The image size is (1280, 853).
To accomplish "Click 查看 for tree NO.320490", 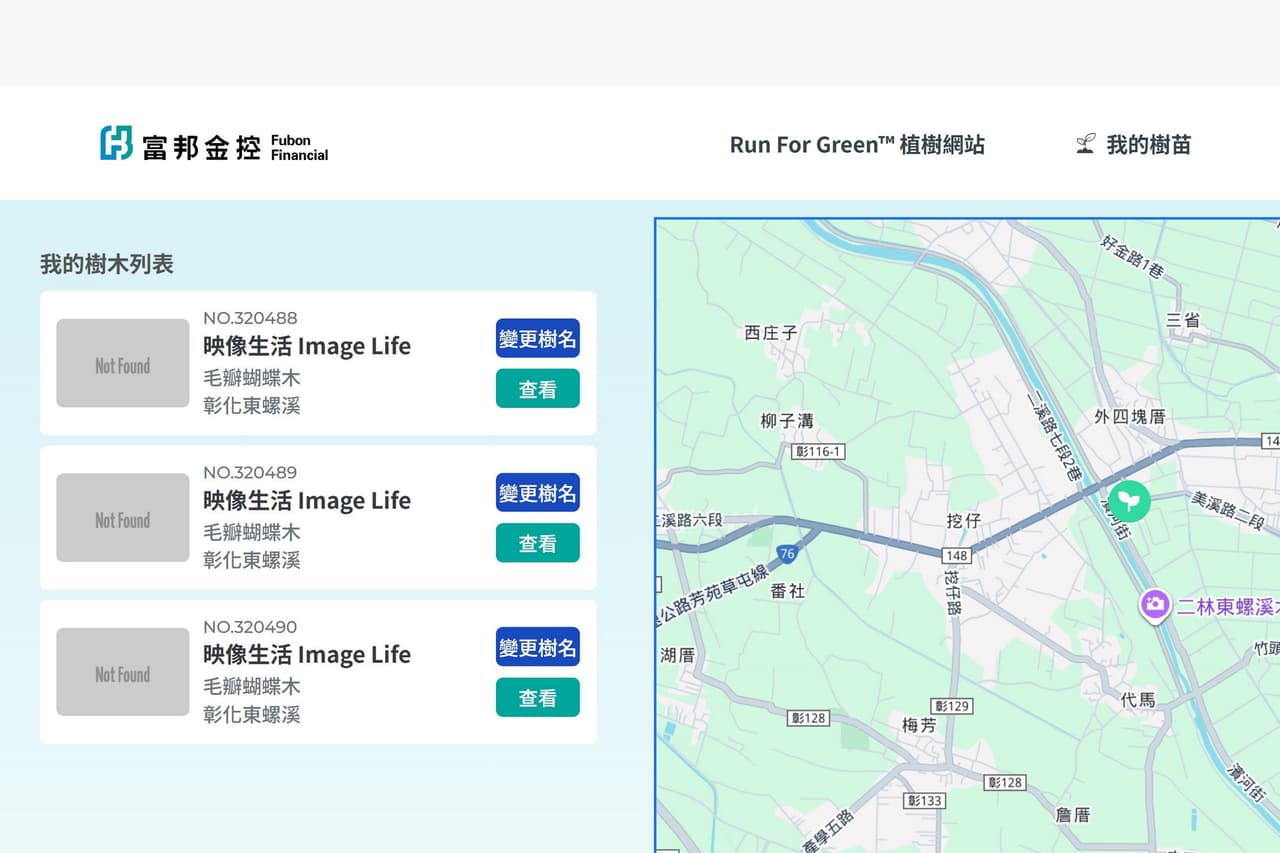I will click(538, 697).
